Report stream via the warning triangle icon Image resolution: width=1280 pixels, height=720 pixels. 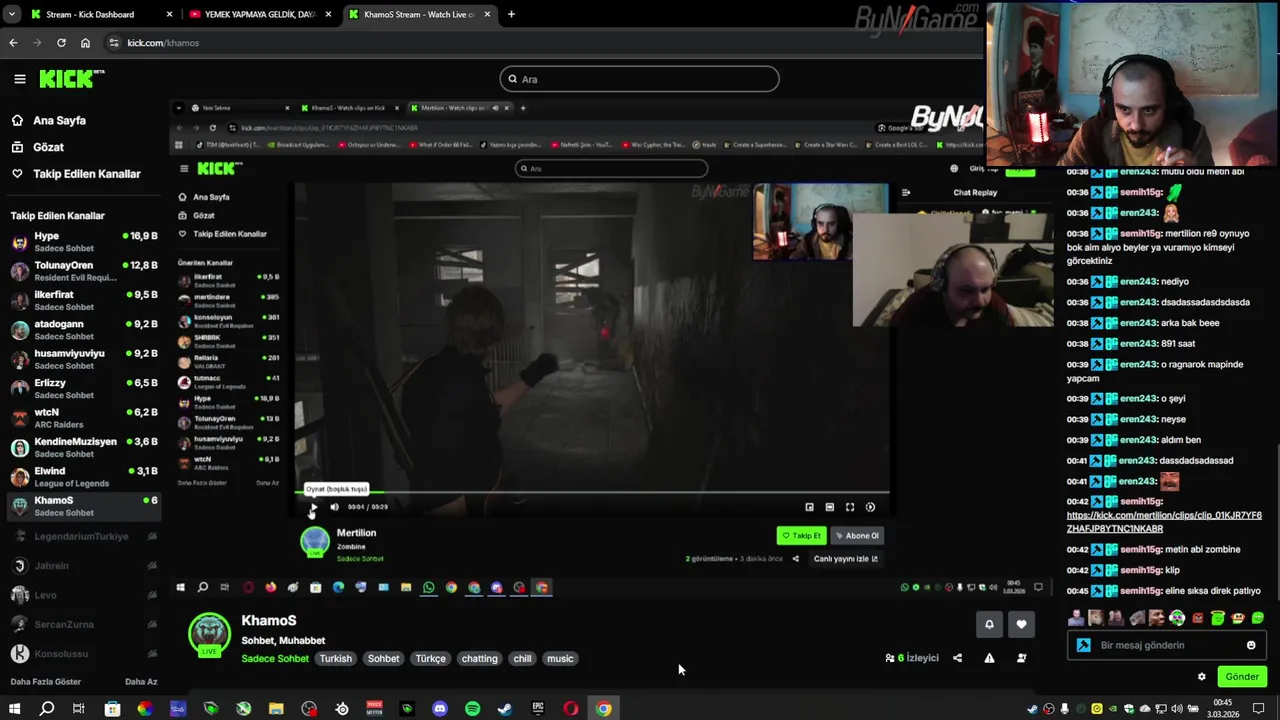pyautogui.click(x=989, y=658)
